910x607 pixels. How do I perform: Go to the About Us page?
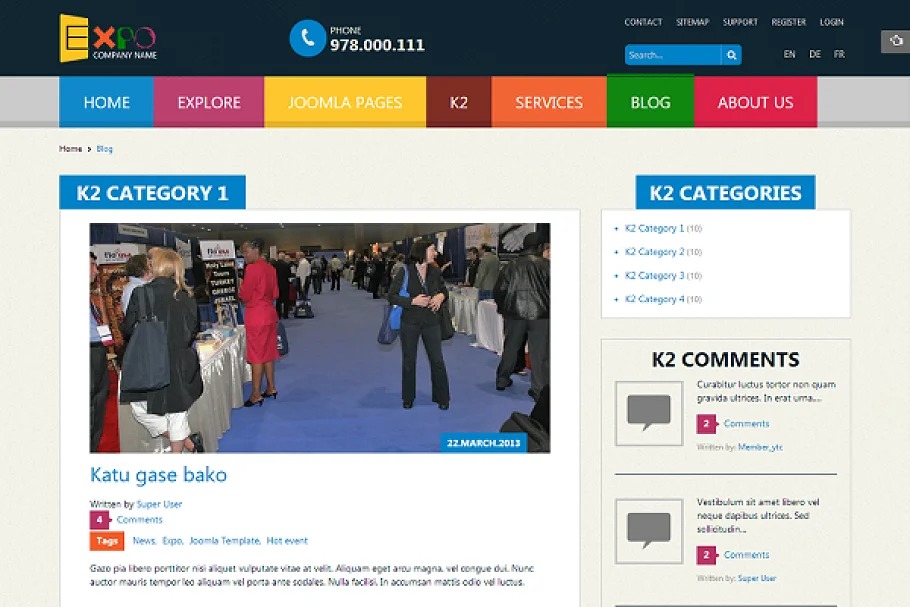coord(755,102)
